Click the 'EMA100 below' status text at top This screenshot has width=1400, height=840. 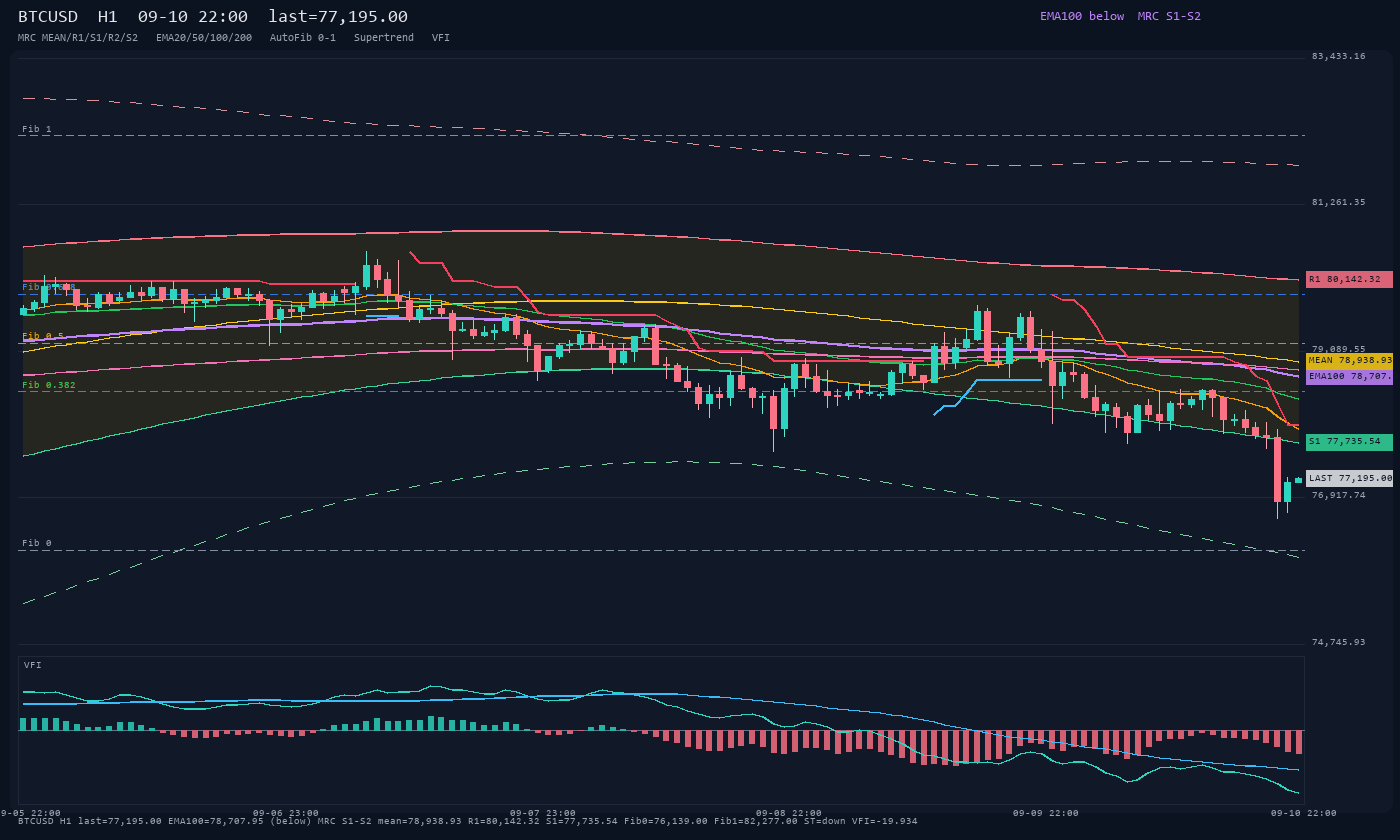coord(1082,16)
